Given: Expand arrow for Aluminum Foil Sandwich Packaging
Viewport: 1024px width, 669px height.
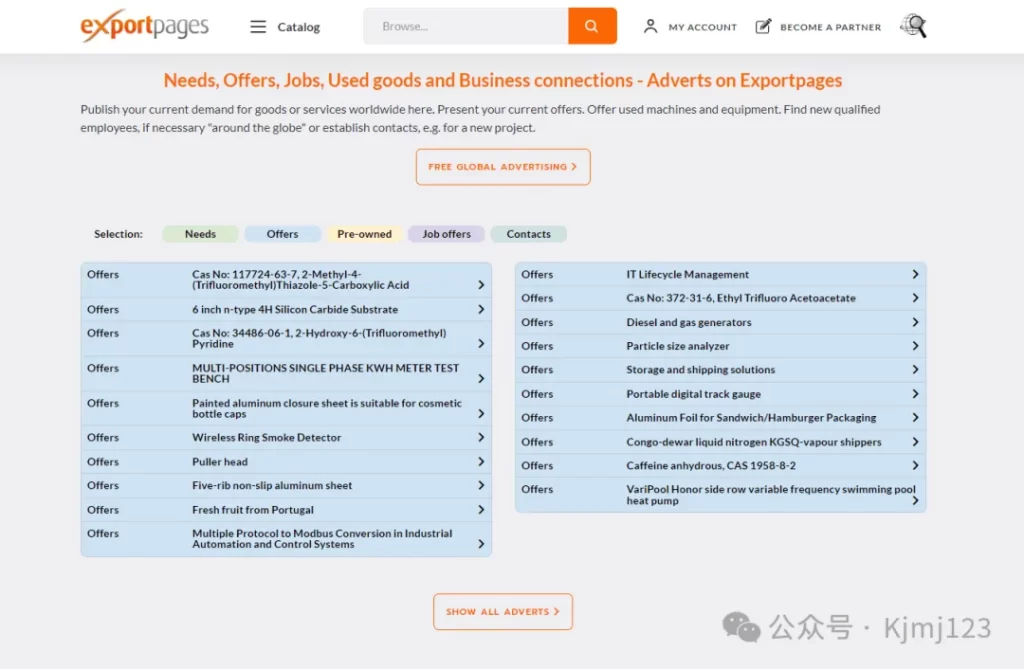Looking at the screenshot, I should 915,417.
